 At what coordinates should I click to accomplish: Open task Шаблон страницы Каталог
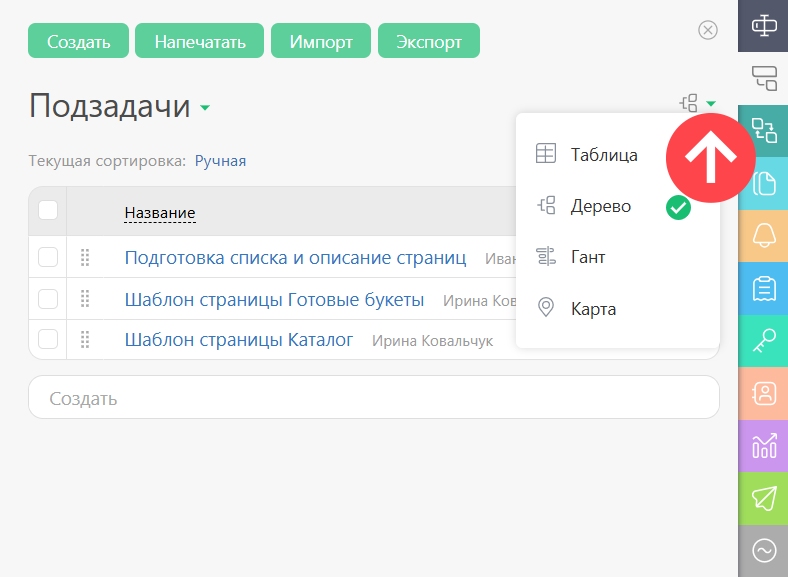tap(239, 340)
